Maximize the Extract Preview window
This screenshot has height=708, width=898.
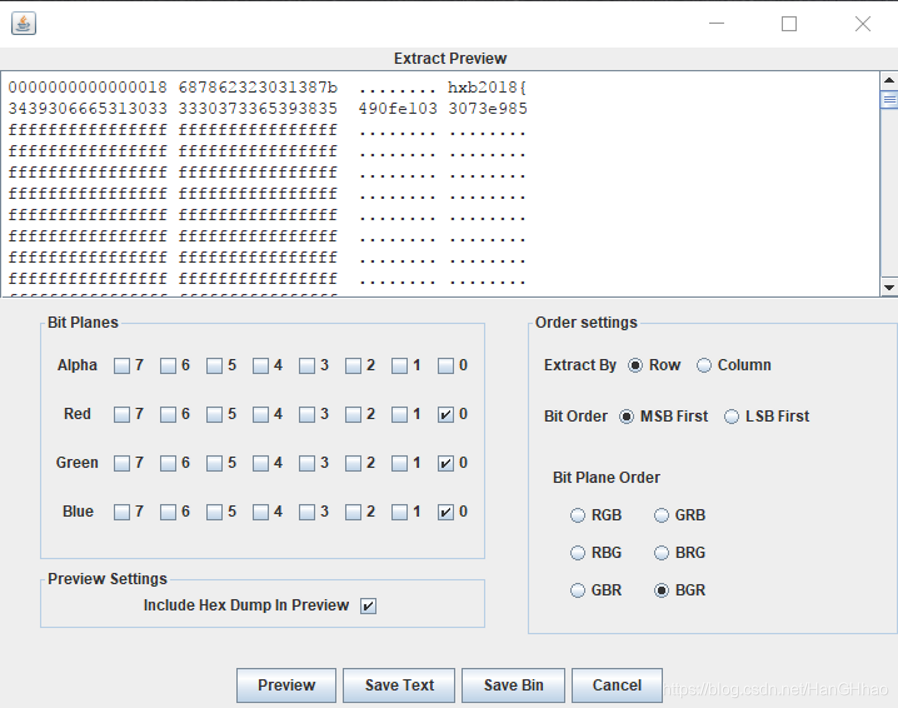click(x=789, y=23)
